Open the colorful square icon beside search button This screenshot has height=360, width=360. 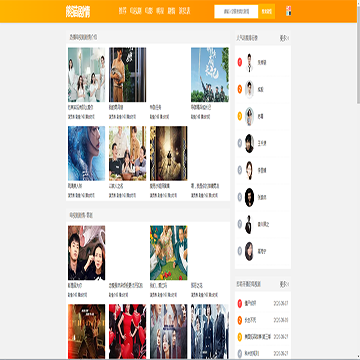[x=289, y=11]
